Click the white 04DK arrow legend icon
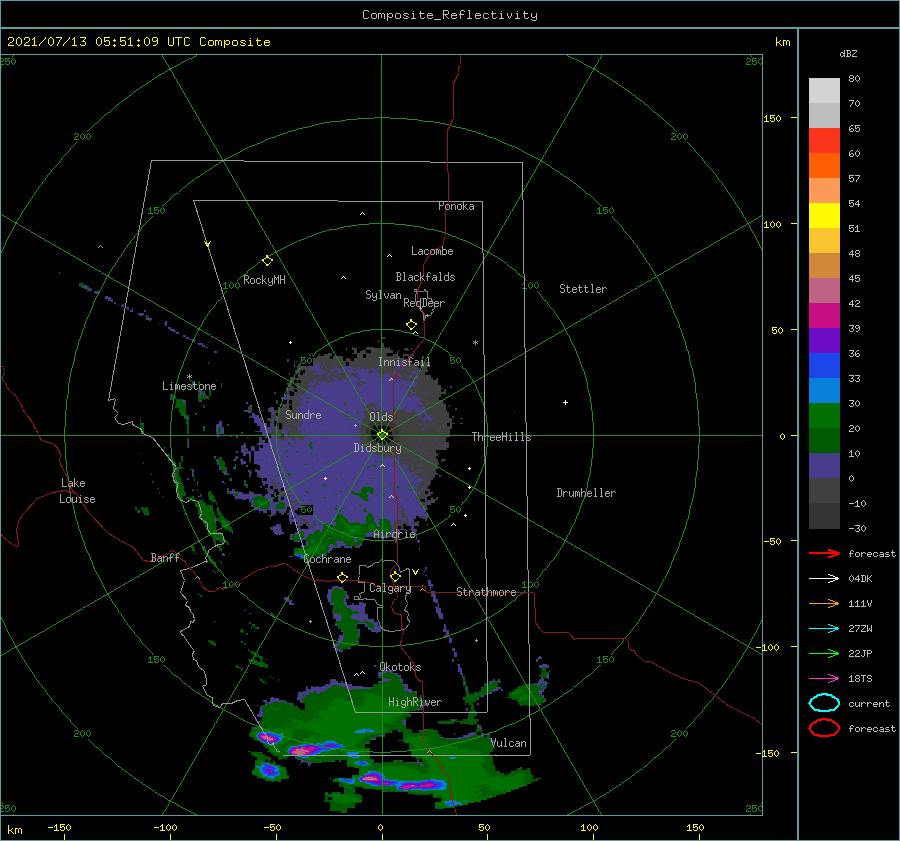The width and height of the screenshot is (900, 841). pyautogui.click(x=824, y=578)
